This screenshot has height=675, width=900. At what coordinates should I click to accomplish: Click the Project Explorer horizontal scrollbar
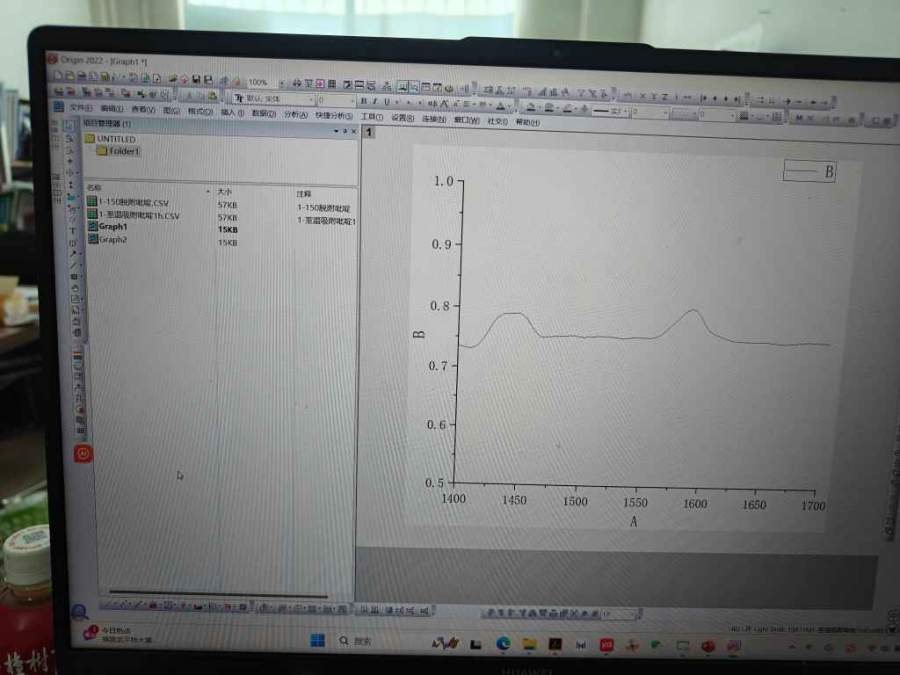[218, 593]
